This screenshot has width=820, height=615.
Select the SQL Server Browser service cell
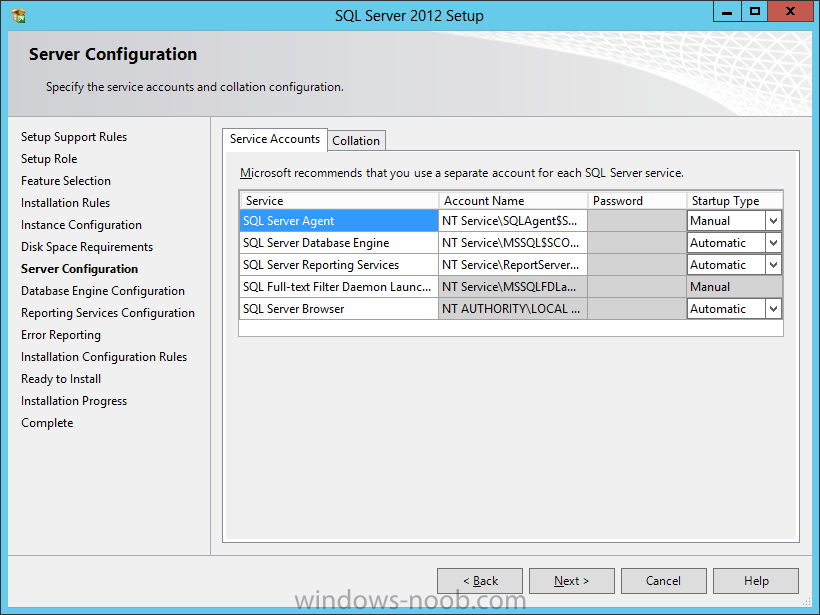coord(339,309)
